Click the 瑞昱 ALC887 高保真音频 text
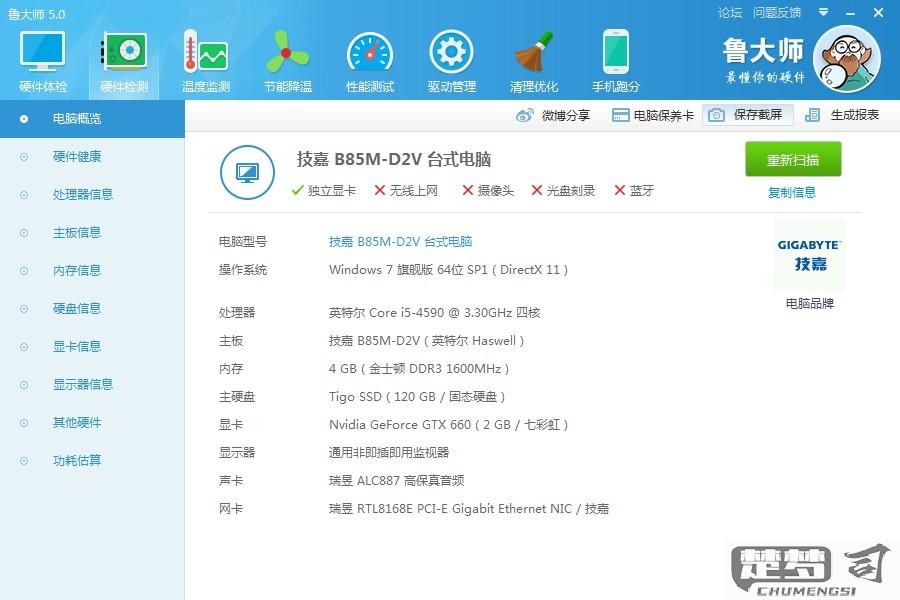900x600 pixels. point(396,481)
